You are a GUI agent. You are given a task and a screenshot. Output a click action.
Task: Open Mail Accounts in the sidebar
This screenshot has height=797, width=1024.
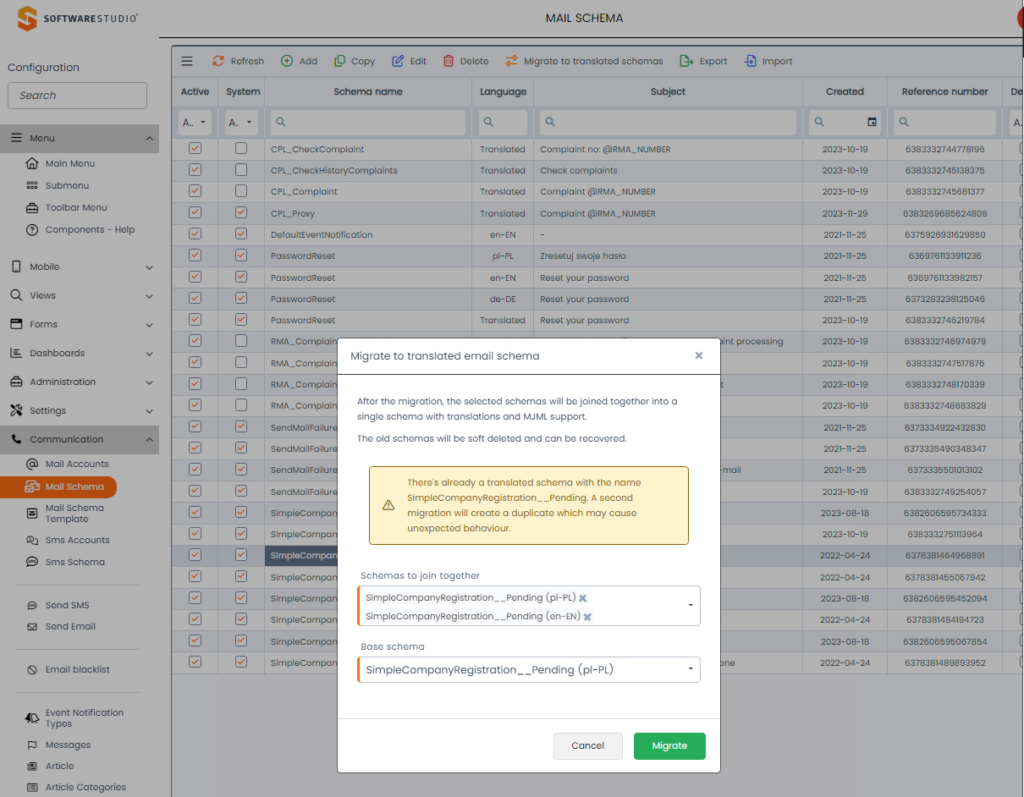click(76, 464)
